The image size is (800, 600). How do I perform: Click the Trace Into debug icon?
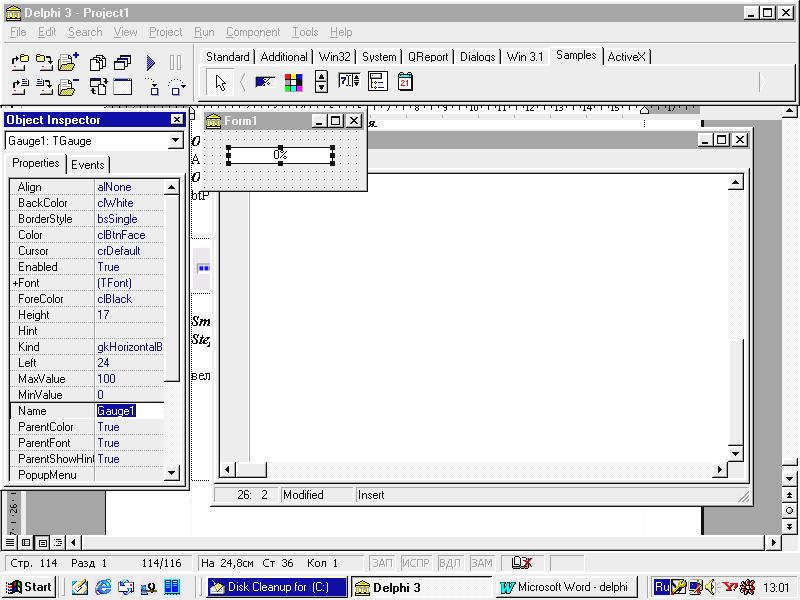152,87
